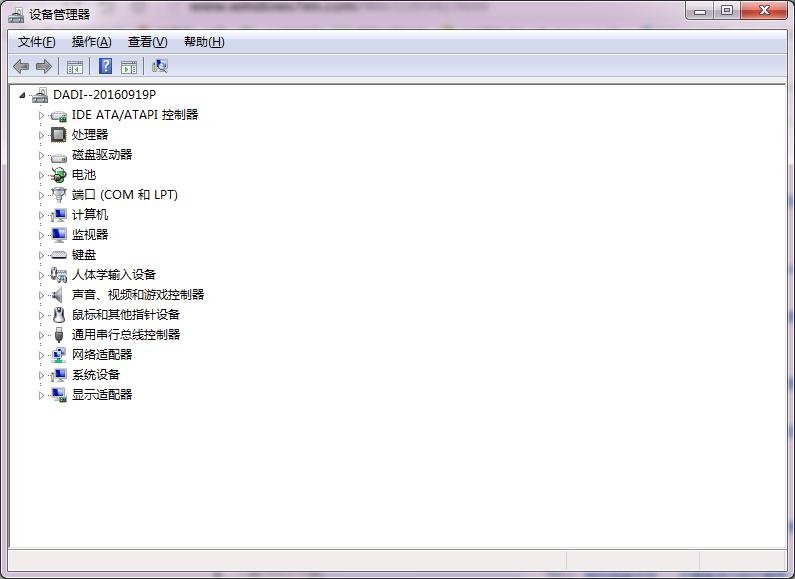
Task: Expand the 鼠标和其他指针设备 node
Action: pos(42,315)
